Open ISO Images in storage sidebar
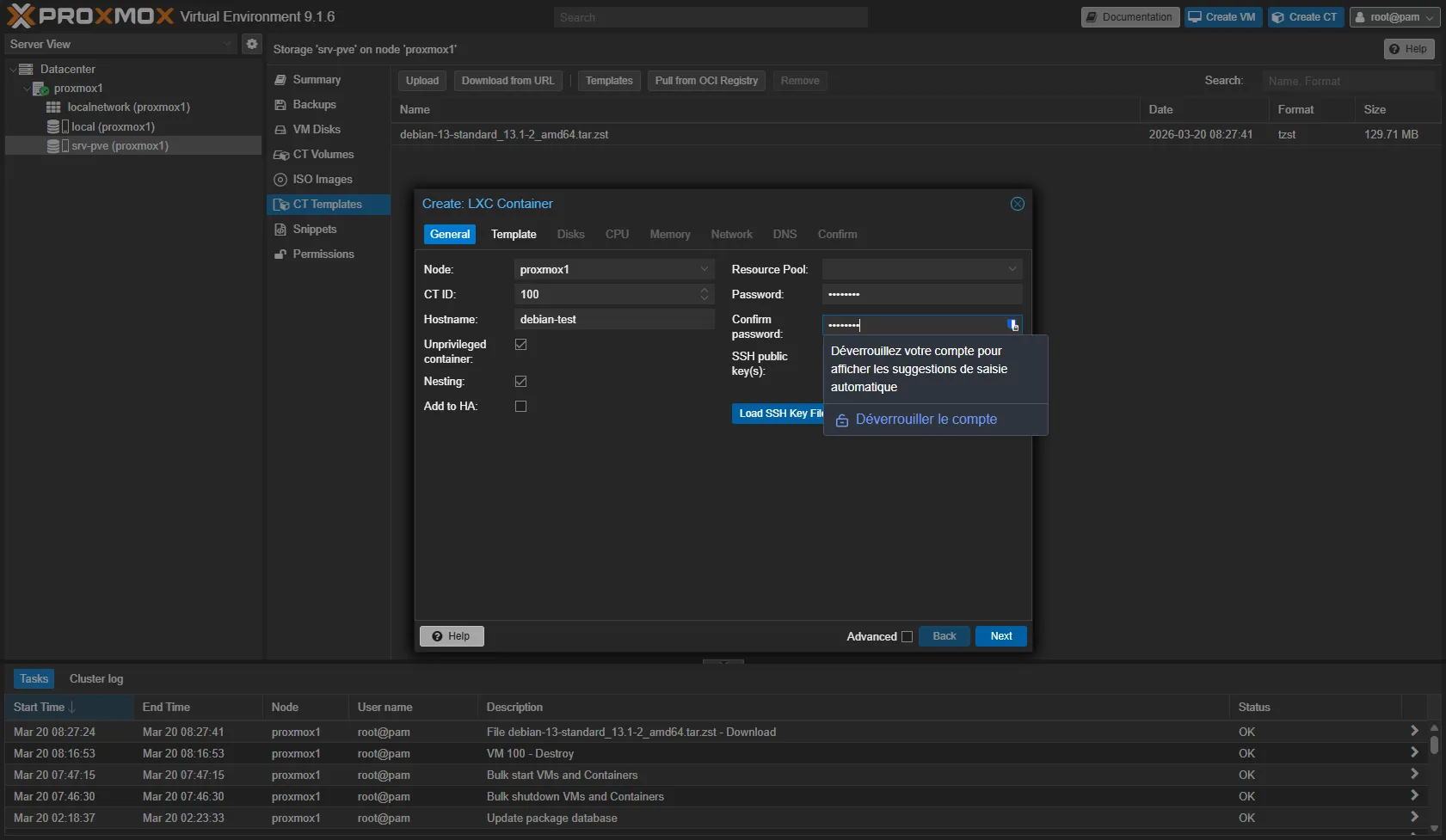Screen dimensions: 1446x840 pos(322,180)
